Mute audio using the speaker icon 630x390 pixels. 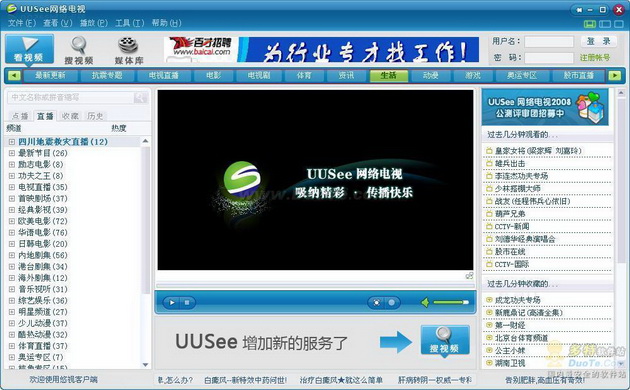click(x=425, y=302)
